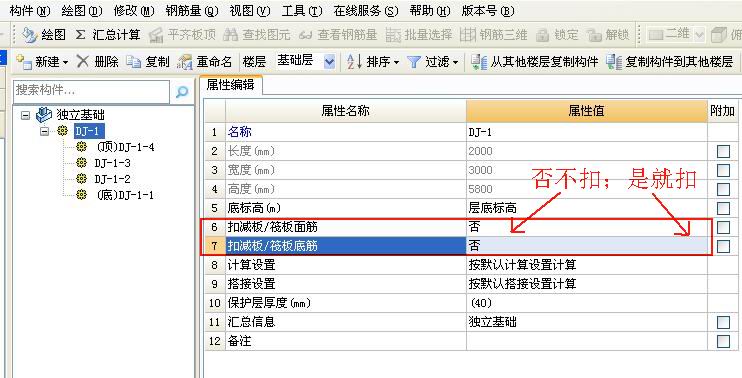Toggle 附加 checkbox for 高度(mm)
Screen dimensions: 742x378
tap(723, 189)
